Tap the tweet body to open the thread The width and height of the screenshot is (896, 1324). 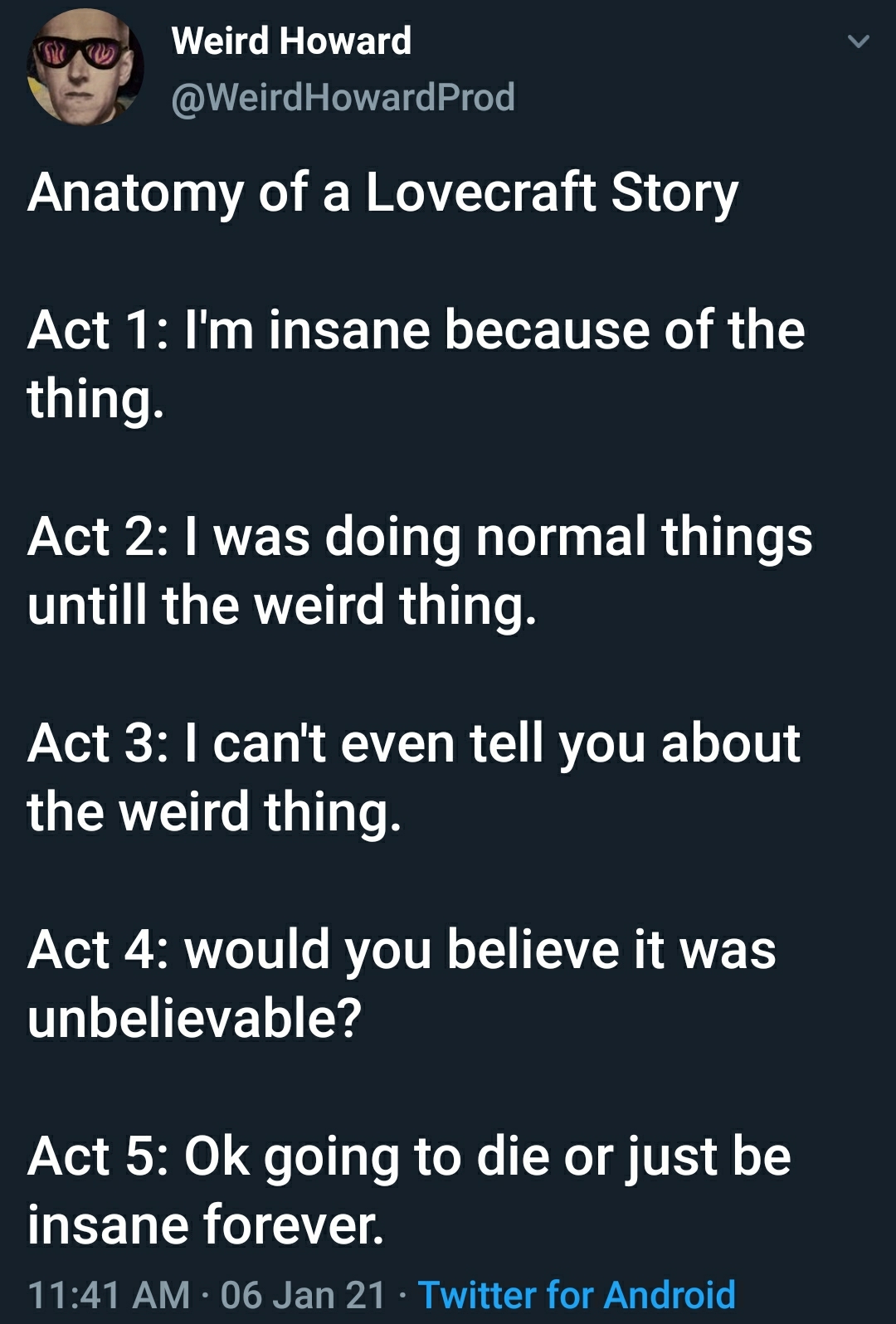415,664
